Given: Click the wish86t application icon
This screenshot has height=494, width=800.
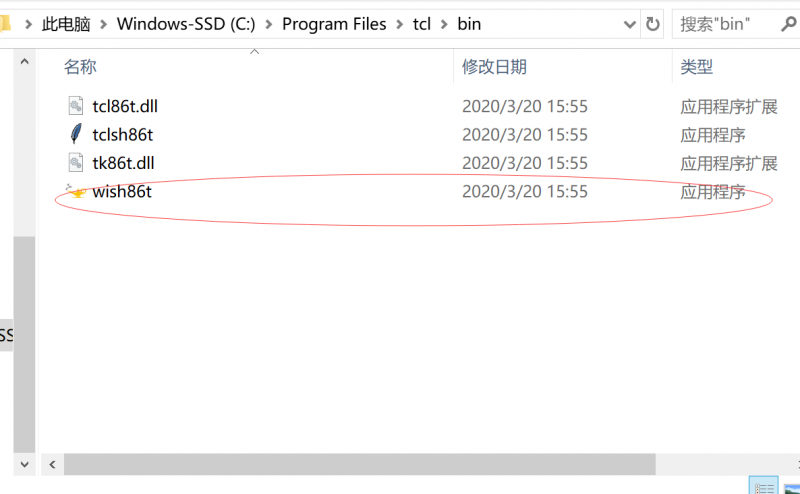Looking at the screenshot, I should coord(76,191).
